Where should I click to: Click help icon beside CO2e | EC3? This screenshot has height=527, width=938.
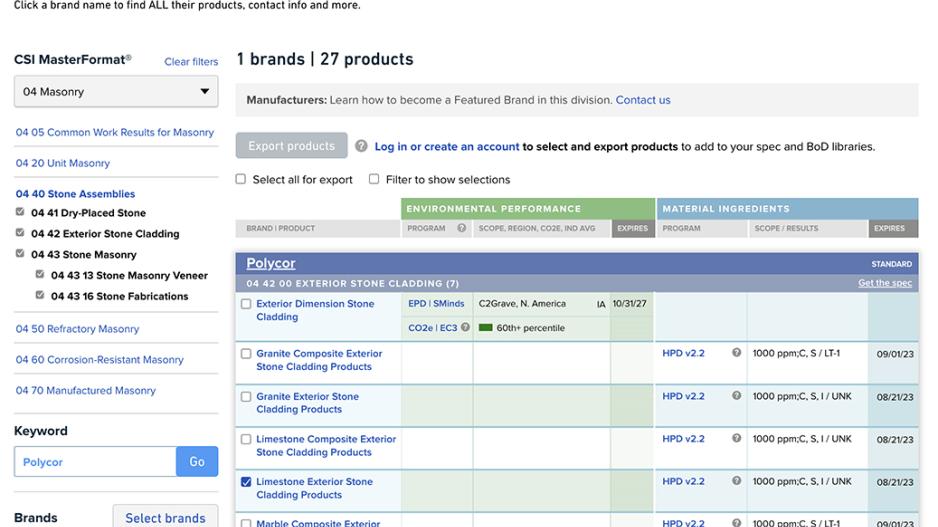[x=465, y=327]
